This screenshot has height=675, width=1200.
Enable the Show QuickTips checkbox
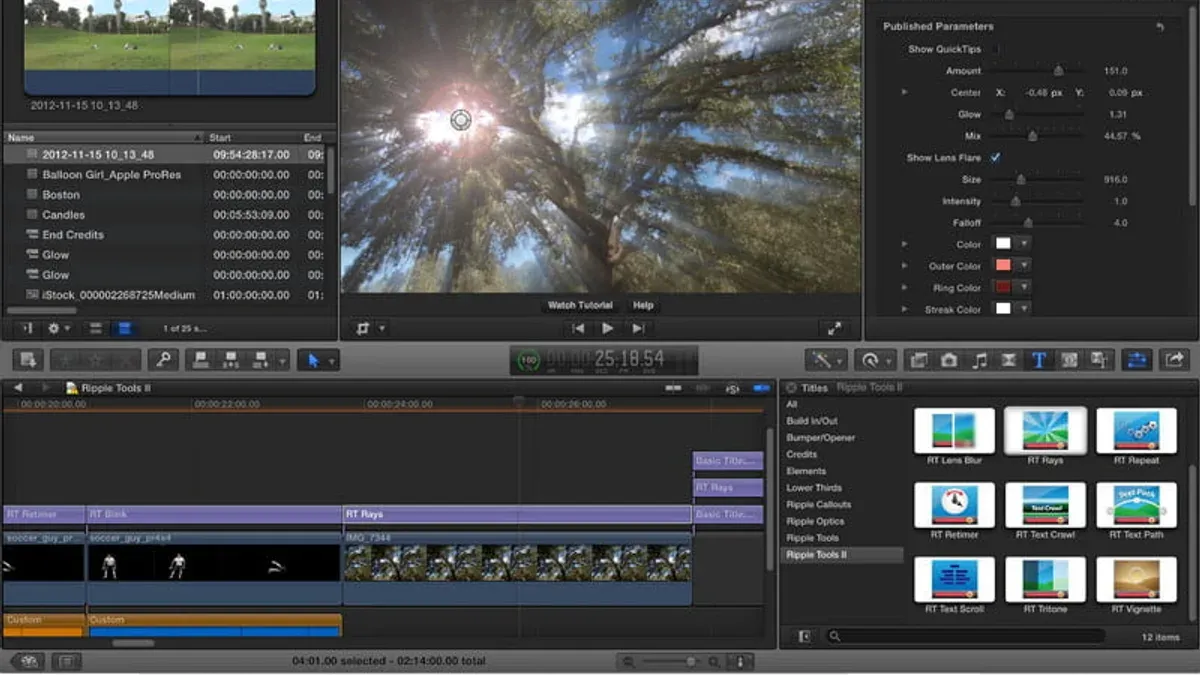995,49
